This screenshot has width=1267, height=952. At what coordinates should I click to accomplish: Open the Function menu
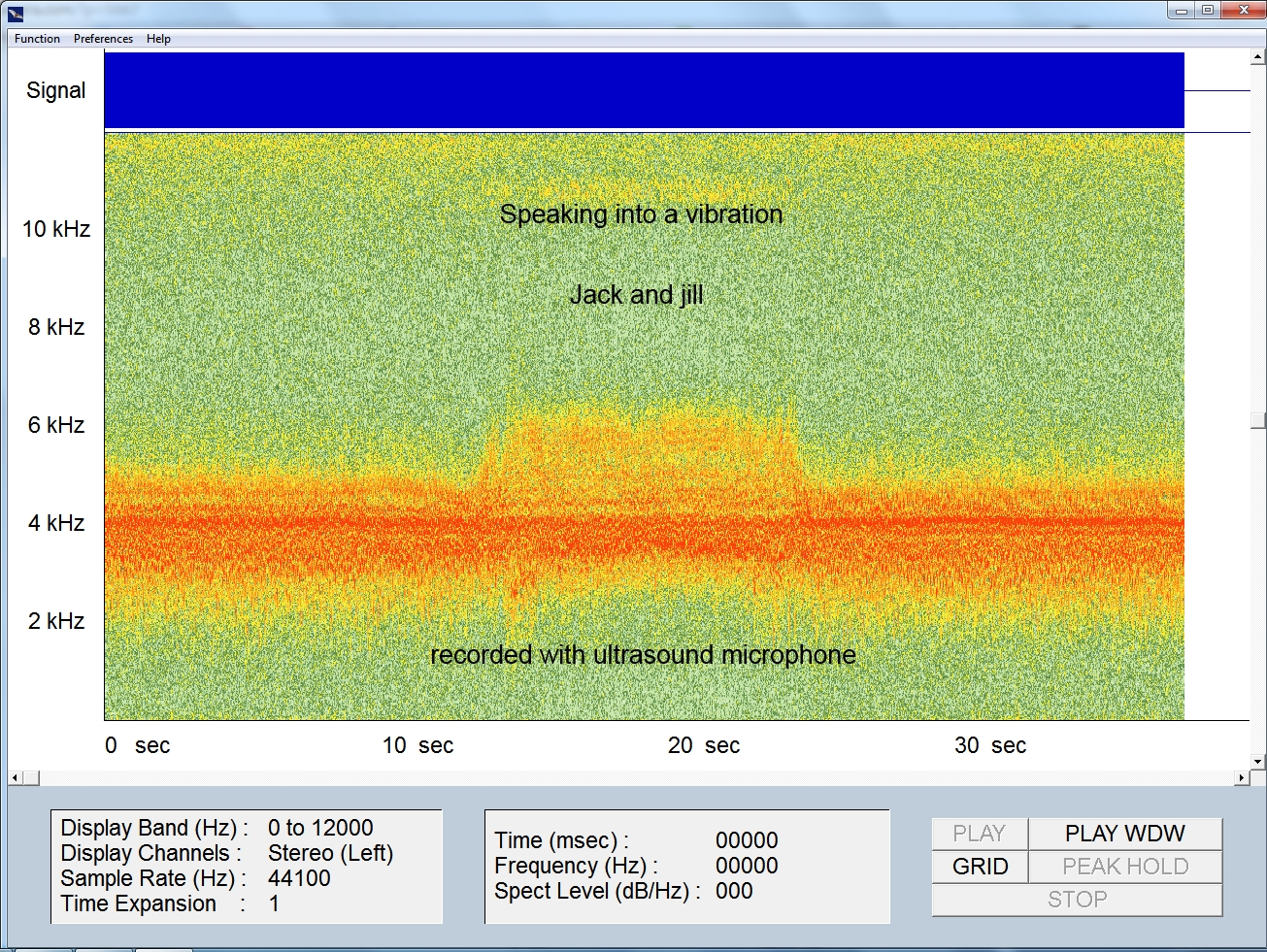(37, 39)
